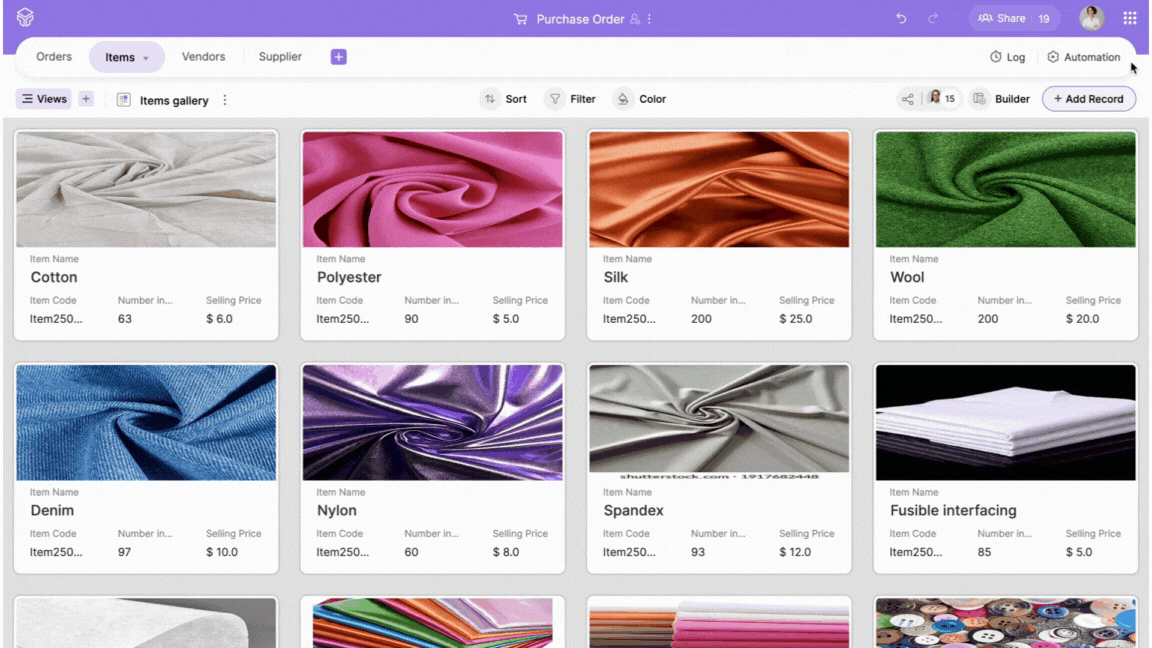
Task: Click Wool selling price $ 20.0
Action: pos(1082,319)
